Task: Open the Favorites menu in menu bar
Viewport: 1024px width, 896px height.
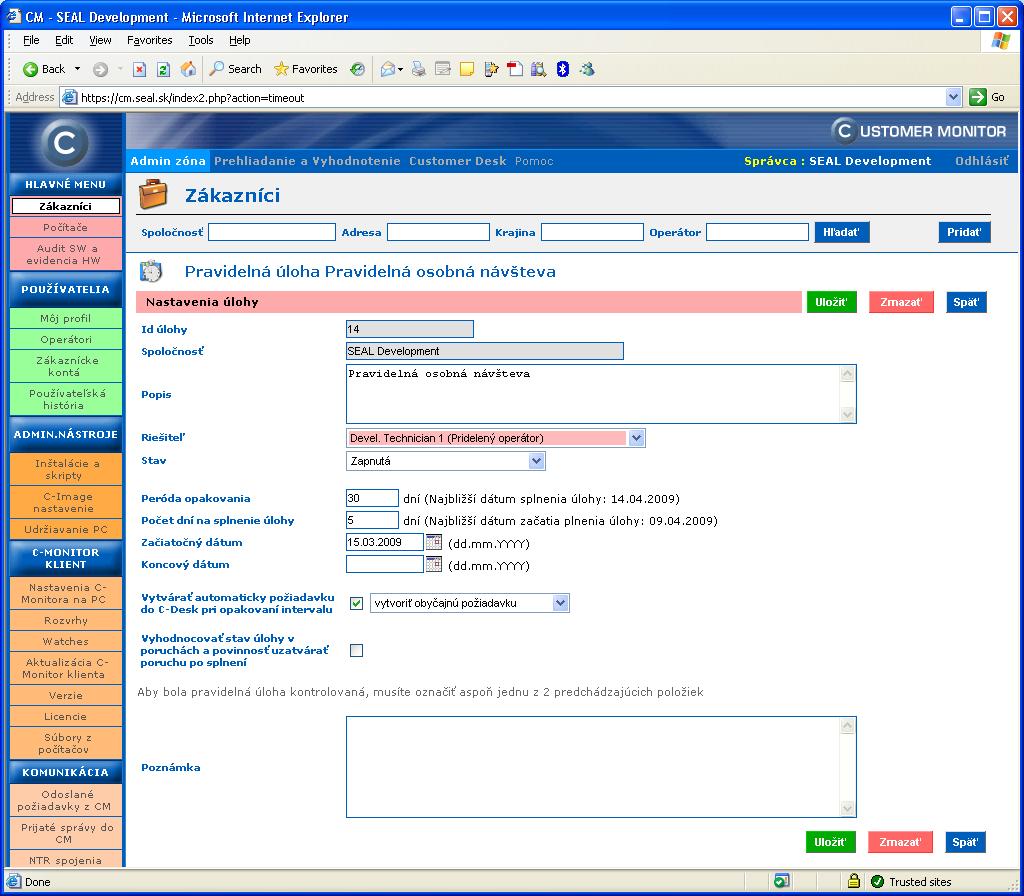Action: click(150, 40)
